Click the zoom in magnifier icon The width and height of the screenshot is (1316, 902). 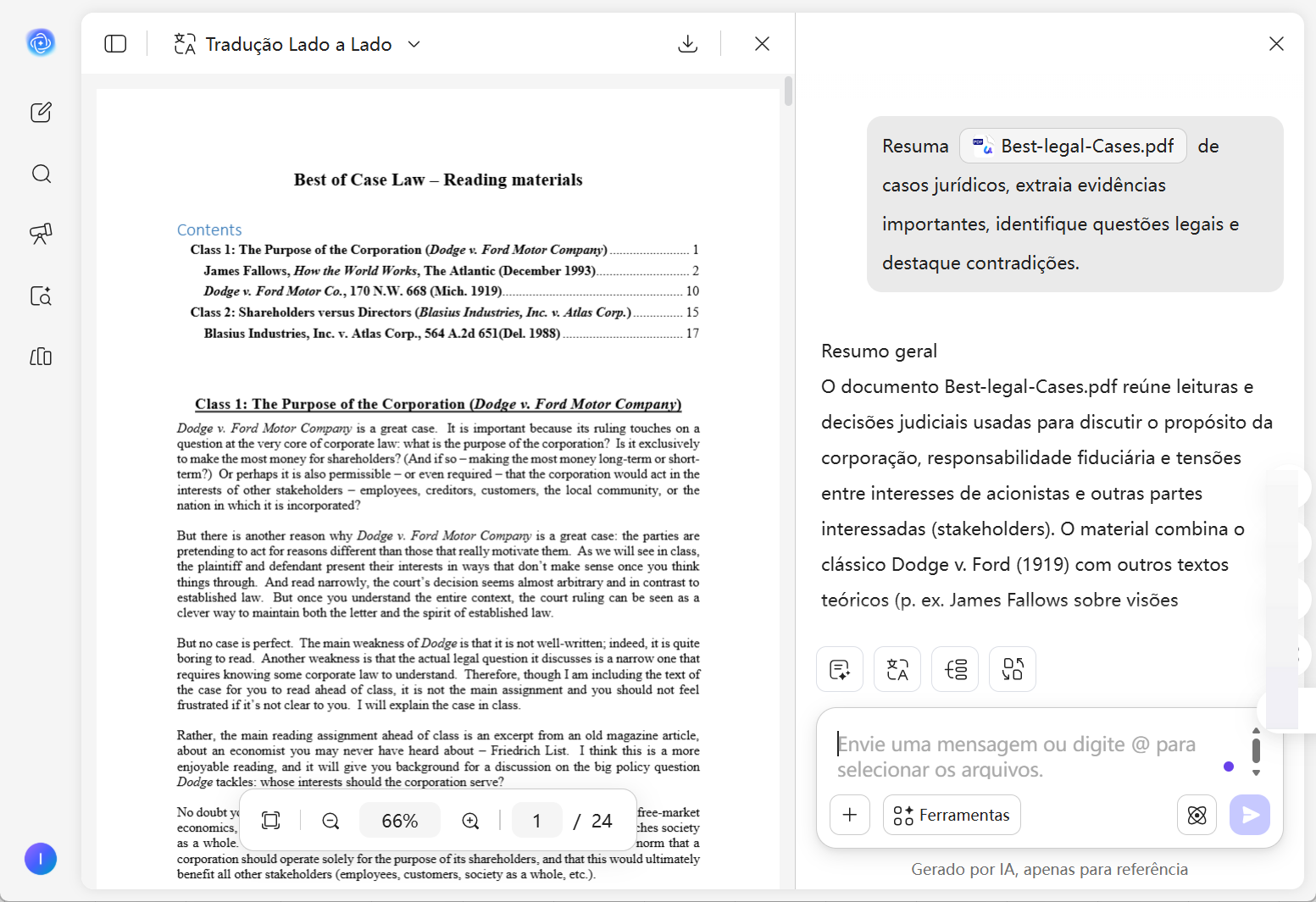tap(470, 821)
